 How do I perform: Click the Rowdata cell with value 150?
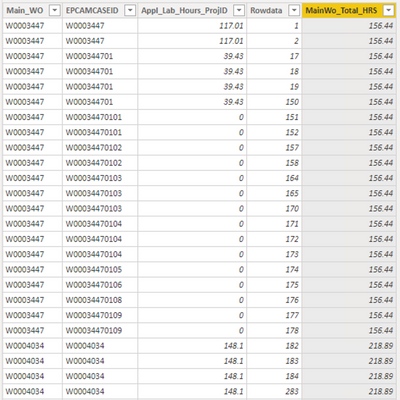[x=274, y=102]
